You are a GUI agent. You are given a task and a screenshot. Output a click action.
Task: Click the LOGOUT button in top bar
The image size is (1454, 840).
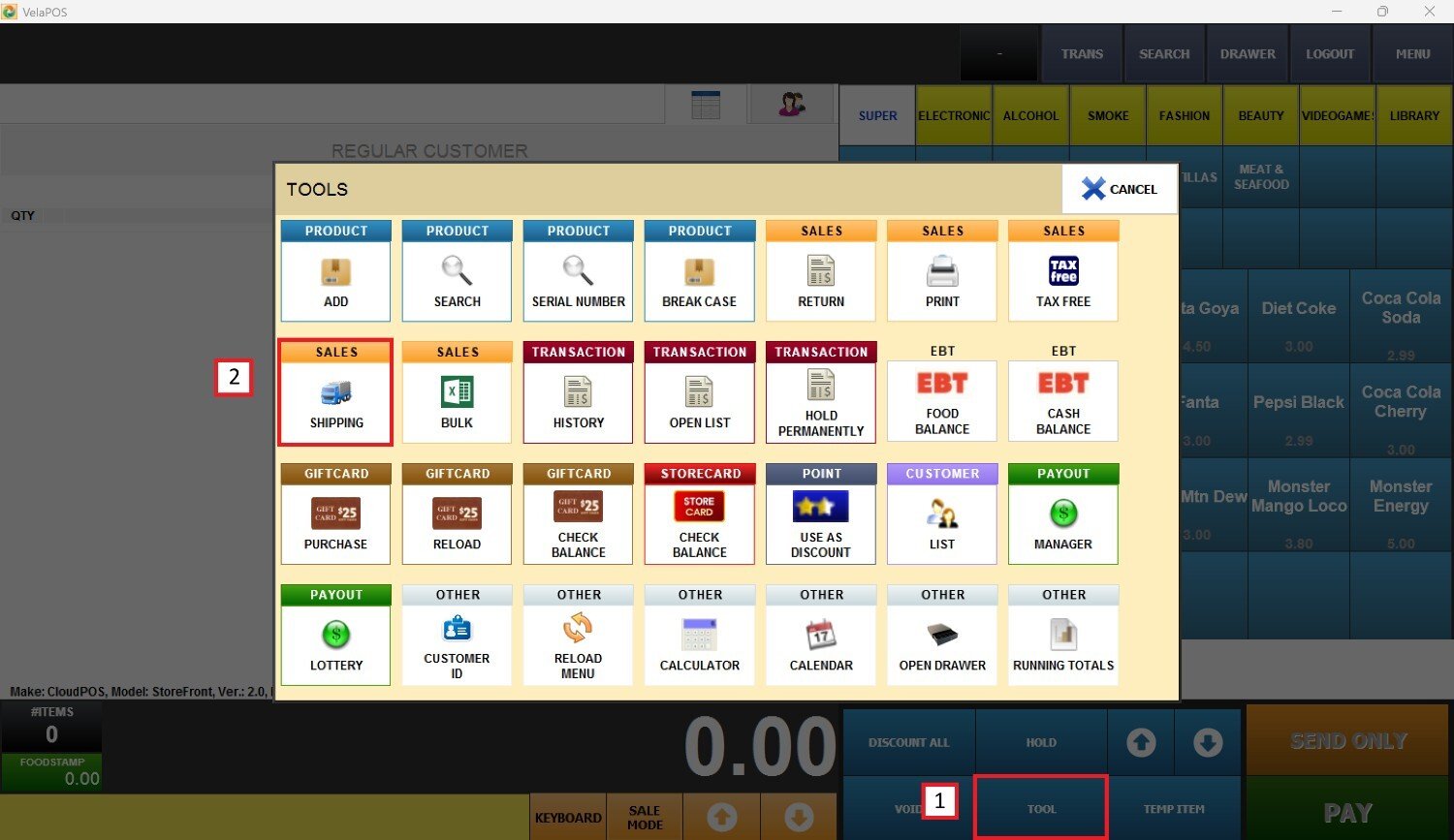click(1329, 54)
